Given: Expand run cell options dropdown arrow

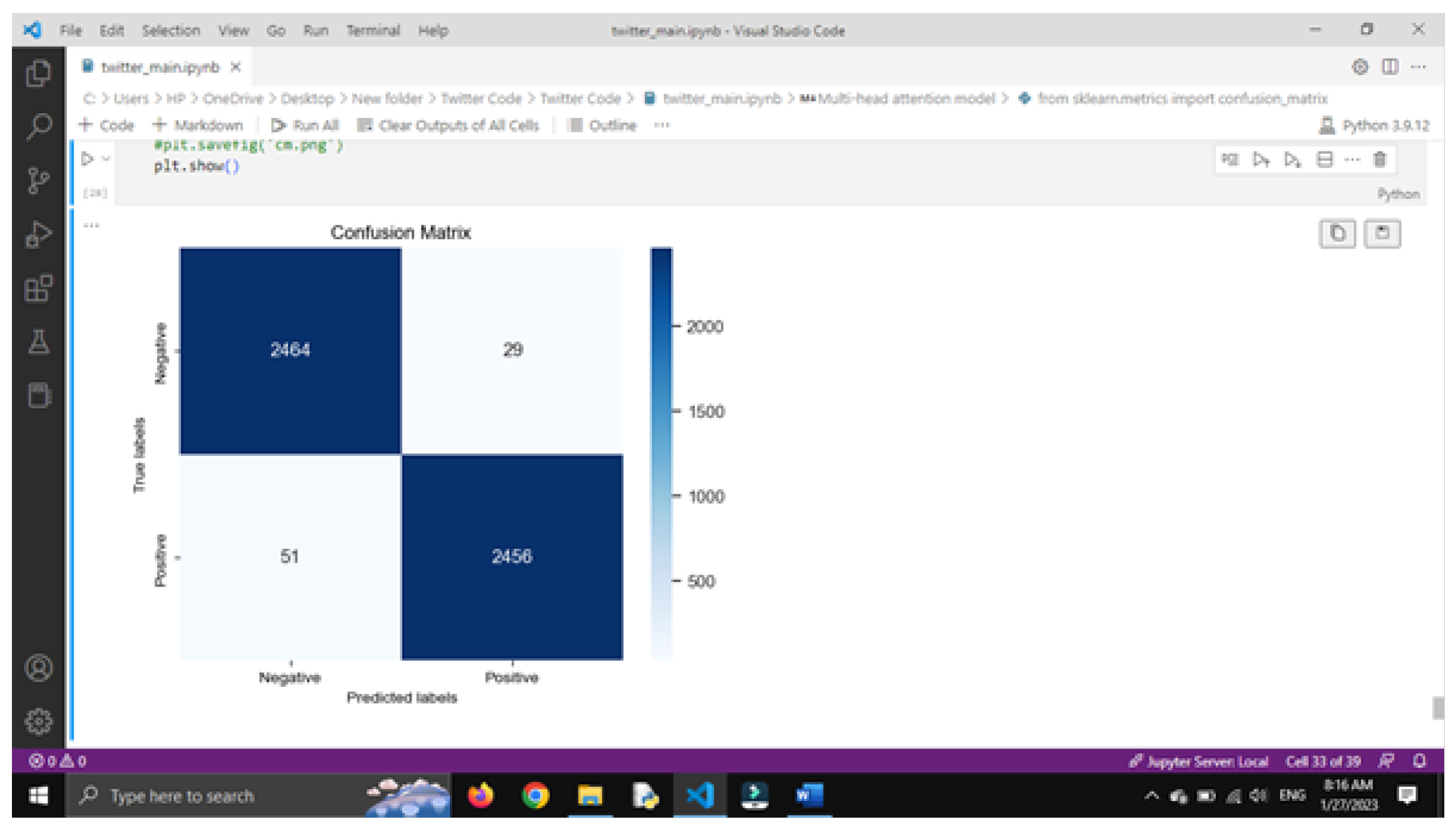Looking at the screenshot, I should pos(106,159).
